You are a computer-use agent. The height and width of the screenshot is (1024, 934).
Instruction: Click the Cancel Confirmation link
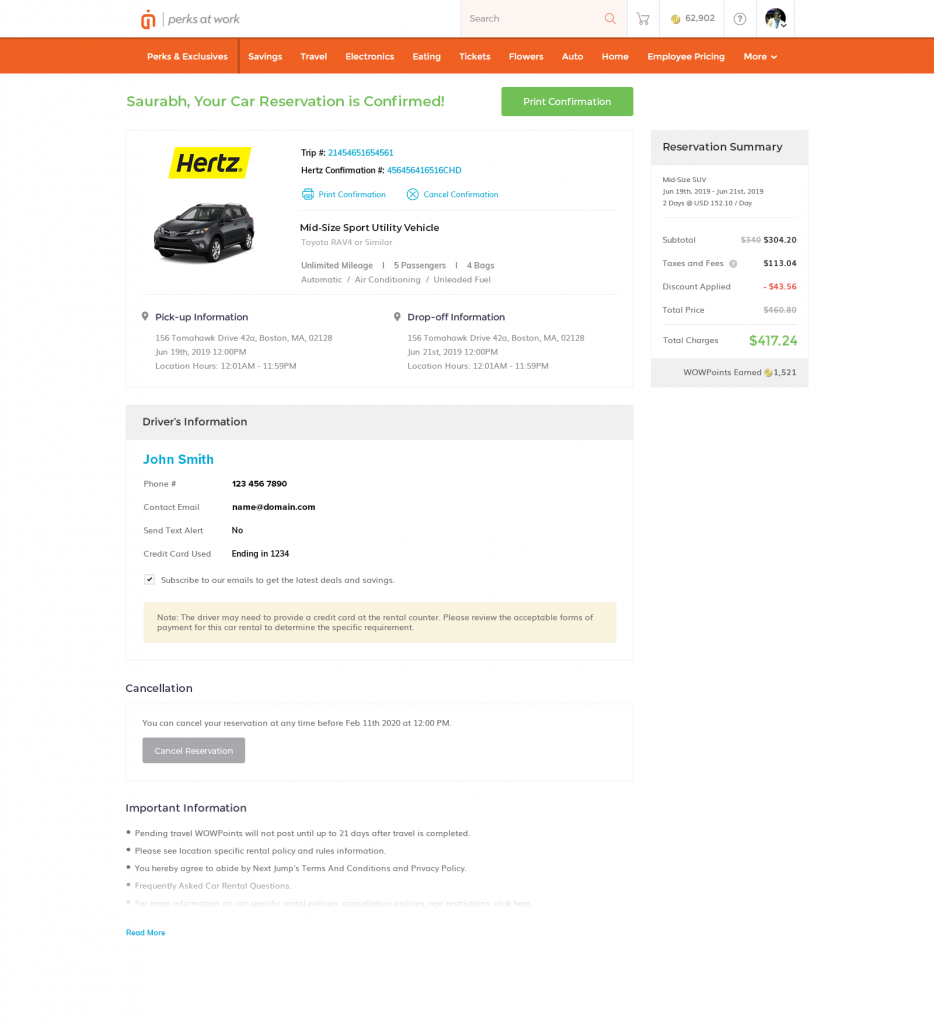pos(452,194)
